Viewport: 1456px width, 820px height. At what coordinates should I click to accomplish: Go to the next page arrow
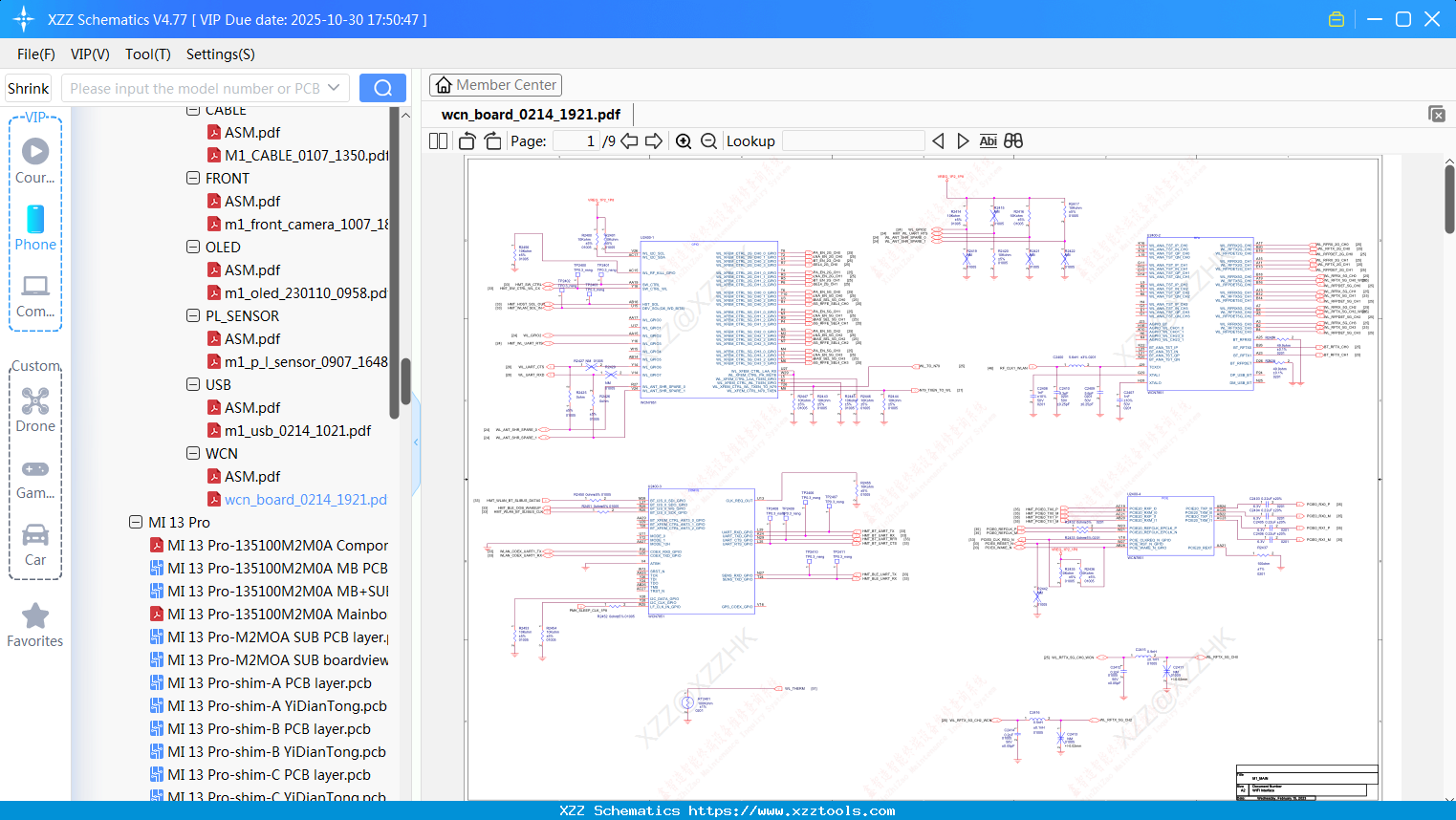click(x=653, y=140)
